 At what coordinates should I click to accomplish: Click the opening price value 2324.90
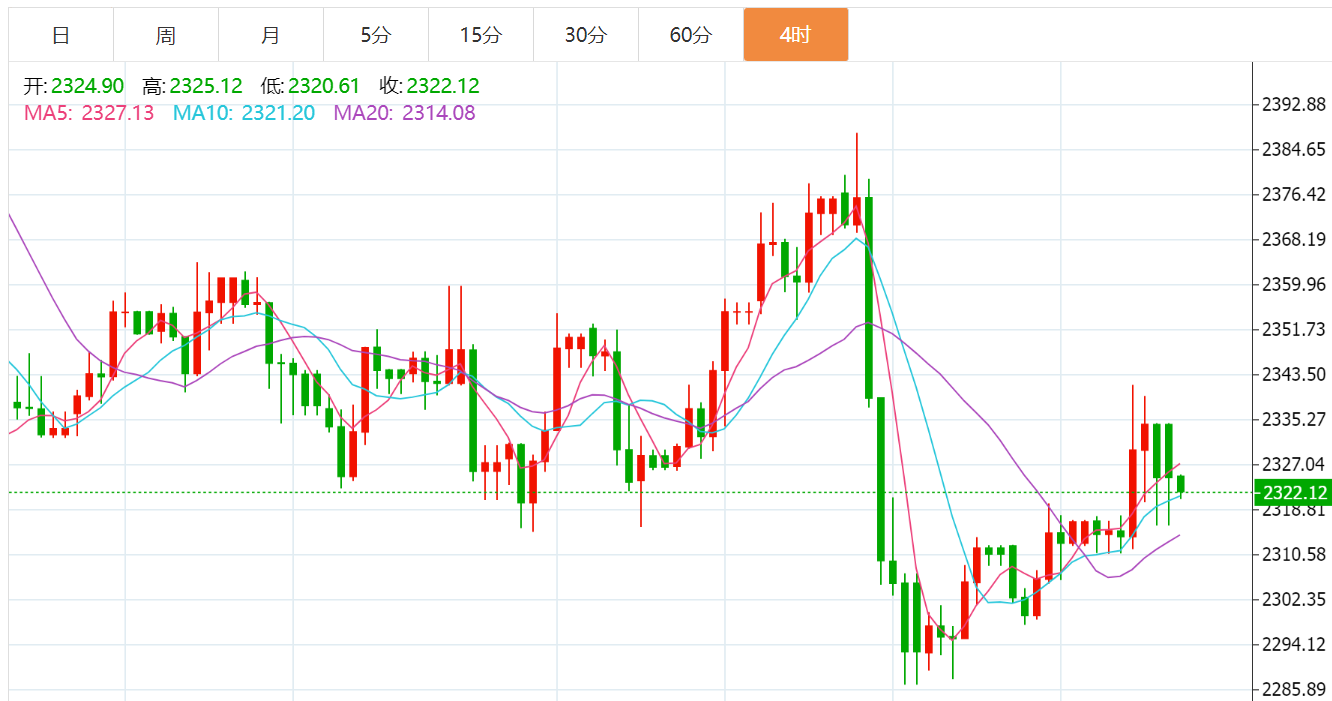tap(88, 86)
